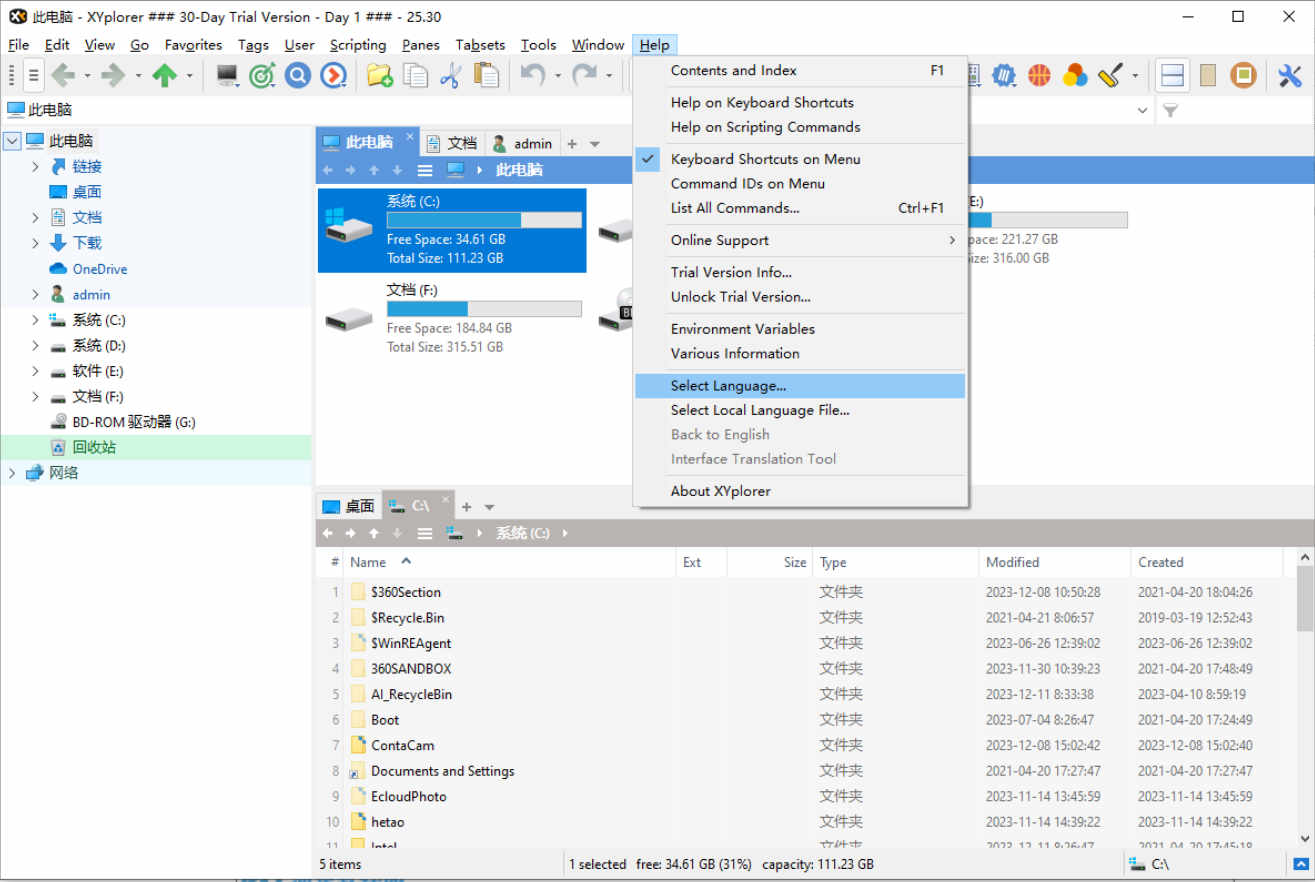The image size is (1315, 882).
Task: Click the orange arrow Recent Locations icon
Action: click(334, 75)
